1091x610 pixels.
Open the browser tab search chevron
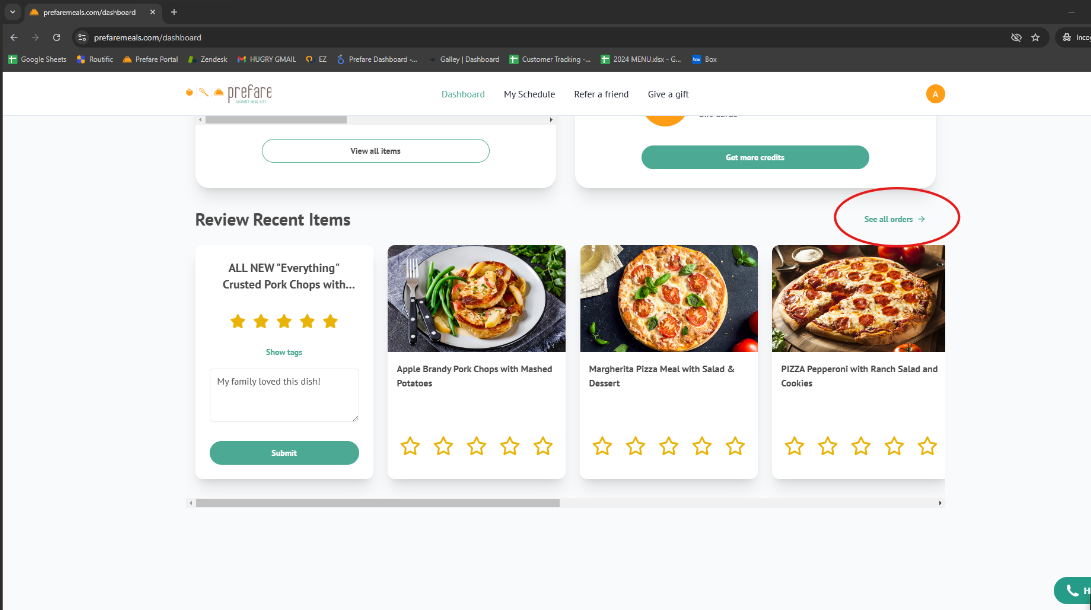[x=10, y=14]
